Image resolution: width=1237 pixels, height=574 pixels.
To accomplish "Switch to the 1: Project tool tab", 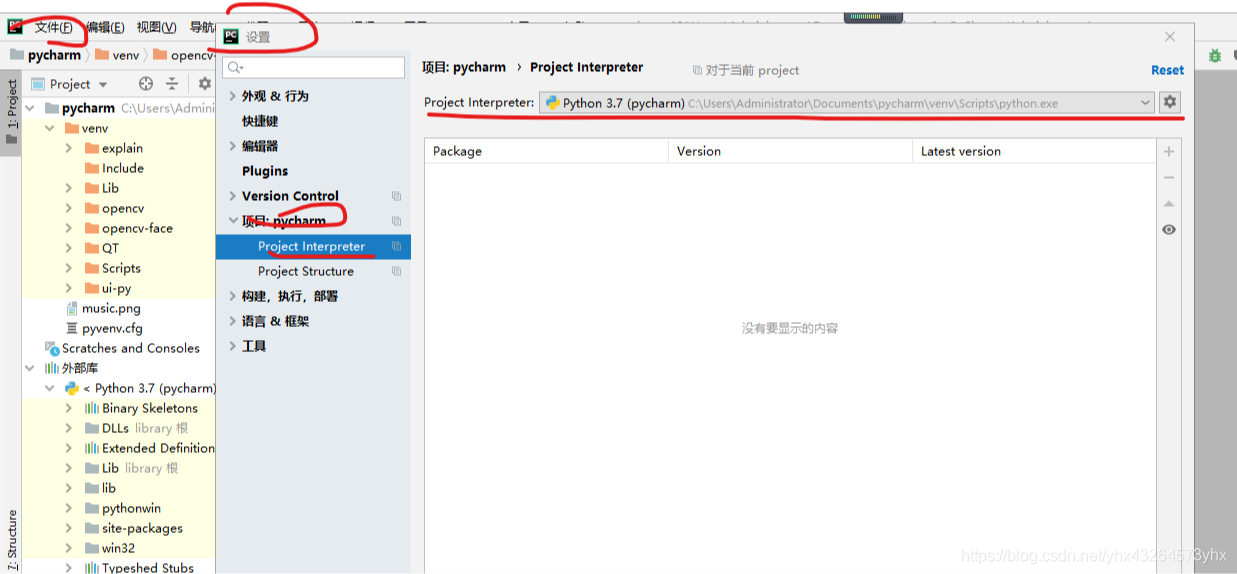I will 12,112.
